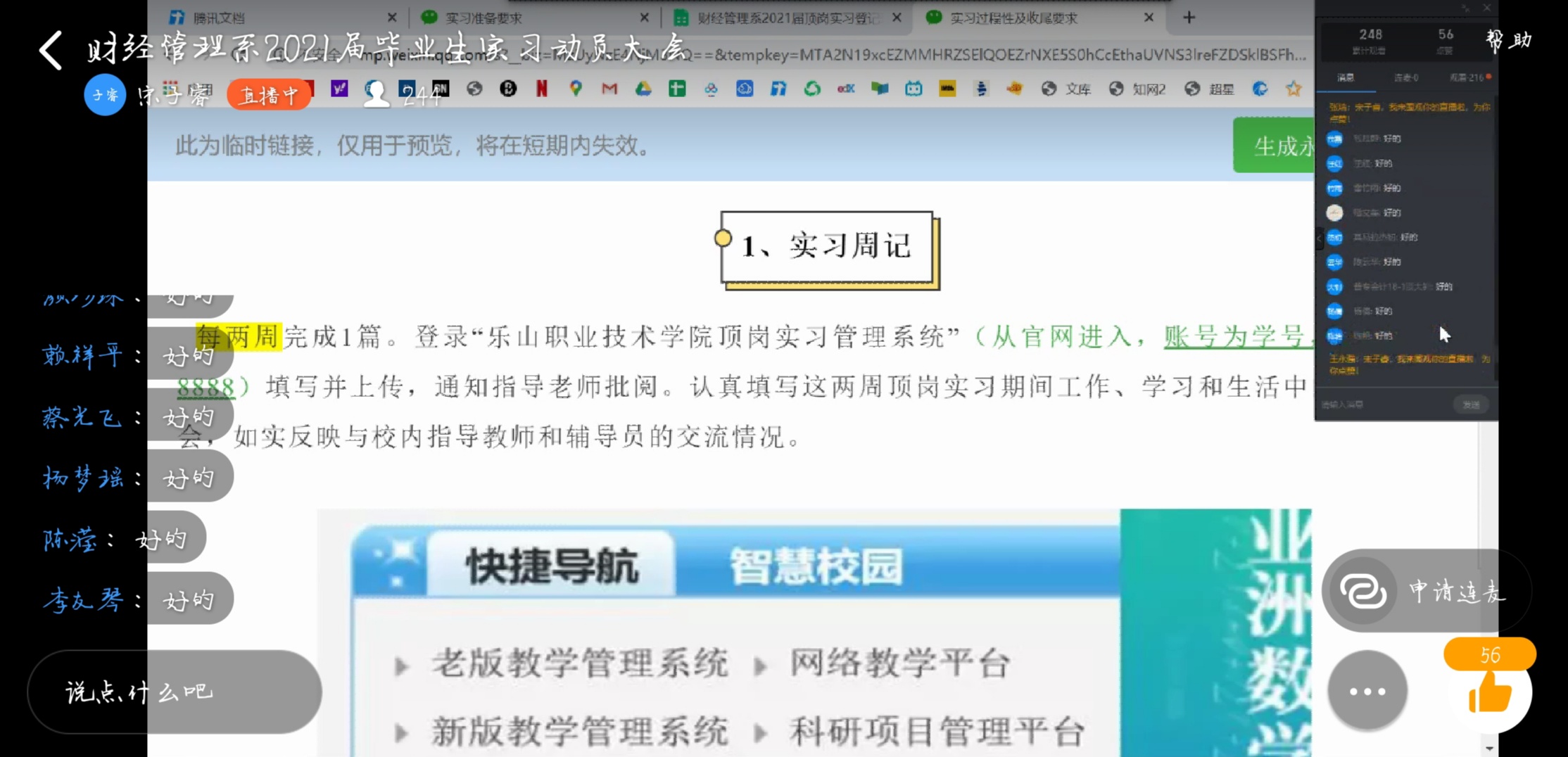The width and height of the screenshot is (1568, 757).
Task: Click the Tencent Docs bookmark in the bookmarks bar
Action: (x=778, y=89)
